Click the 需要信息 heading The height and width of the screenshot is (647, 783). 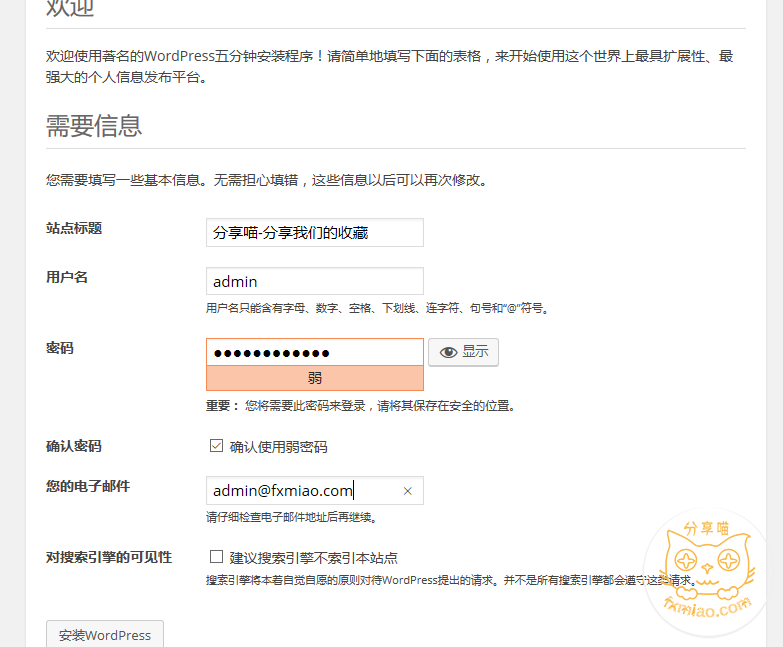(94, 125)
